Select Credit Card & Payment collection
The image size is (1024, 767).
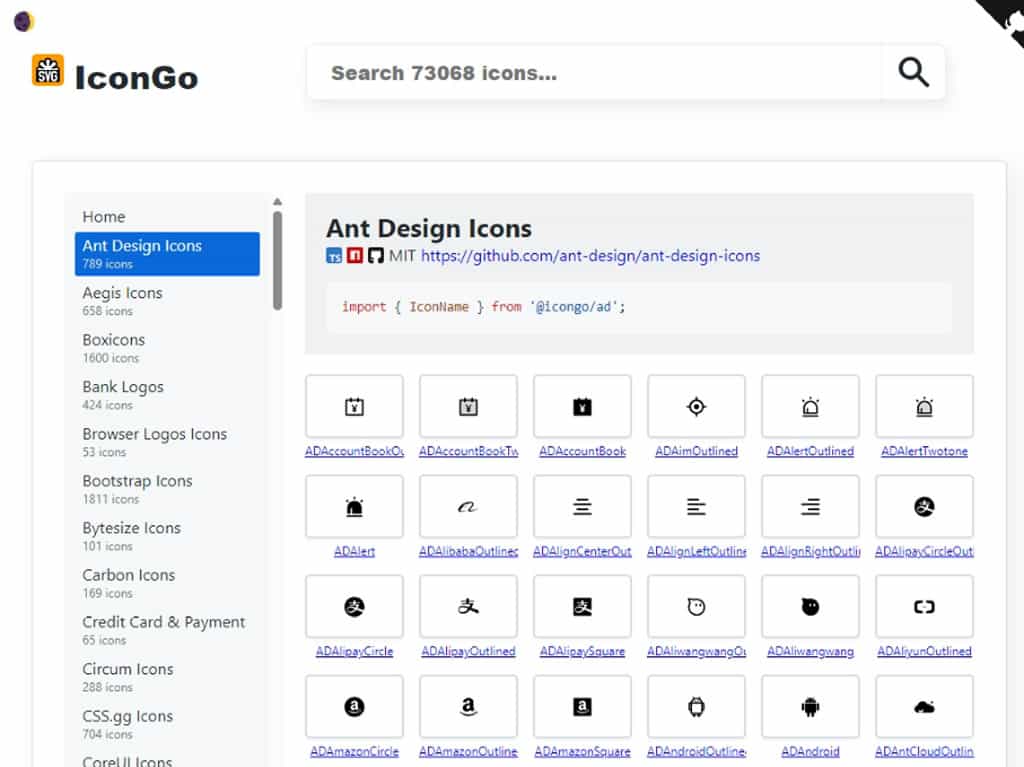(167, 630)
